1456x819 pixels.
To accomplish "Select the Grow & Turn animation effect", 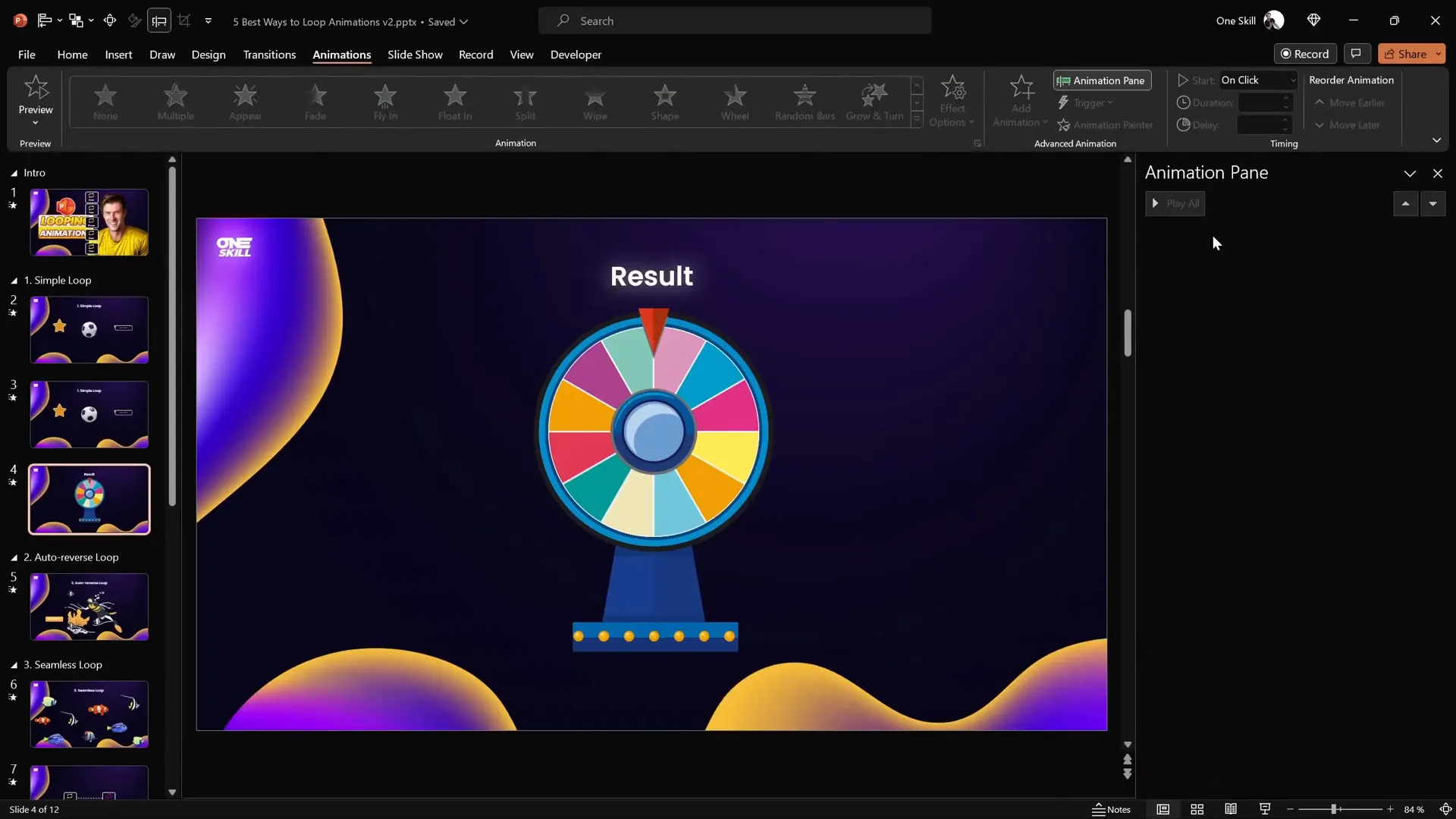I will click(x=874, y=102).
